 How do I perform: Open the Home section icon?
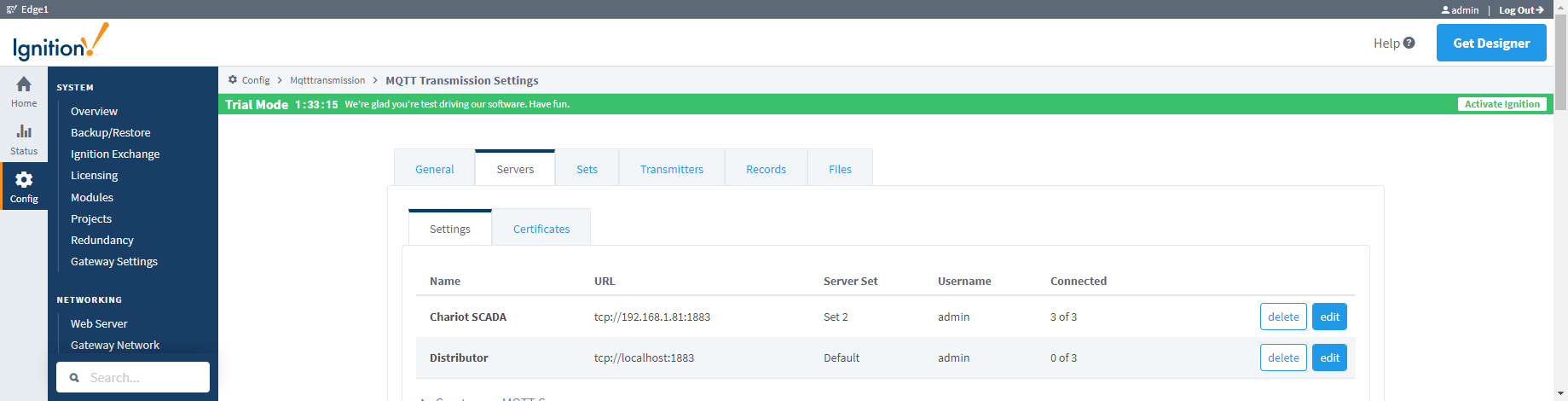click(24, 84)
